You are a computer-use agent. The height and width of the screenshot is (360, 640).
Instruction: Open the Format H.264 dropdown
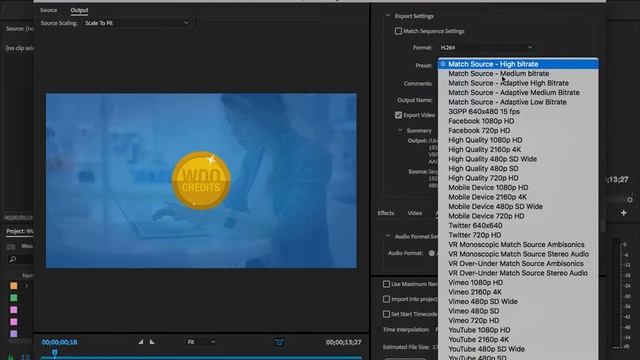click(487, 47)
